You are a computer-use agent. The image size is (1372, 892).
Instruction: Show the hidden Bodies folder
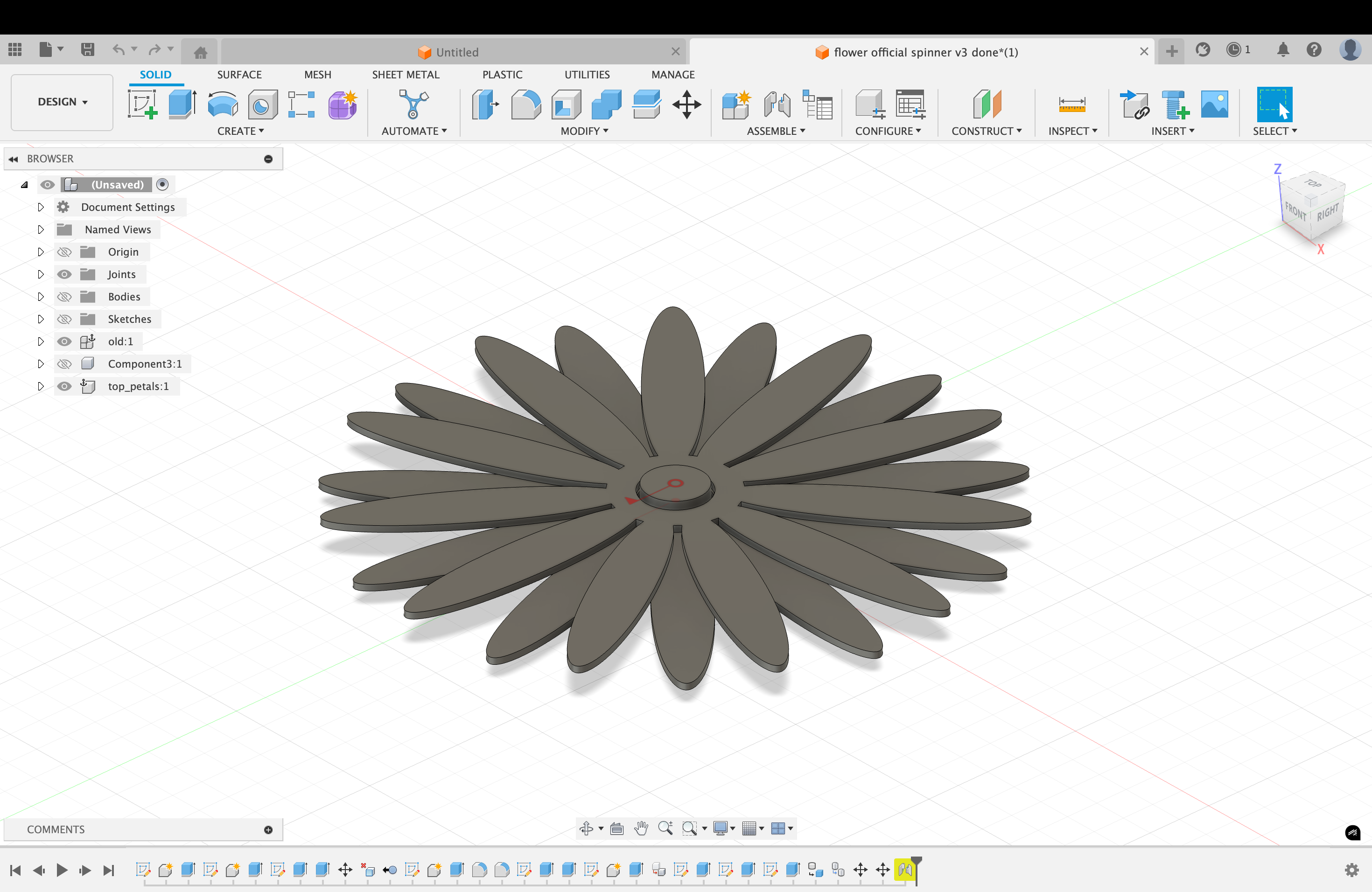click(x=64, y=297)
